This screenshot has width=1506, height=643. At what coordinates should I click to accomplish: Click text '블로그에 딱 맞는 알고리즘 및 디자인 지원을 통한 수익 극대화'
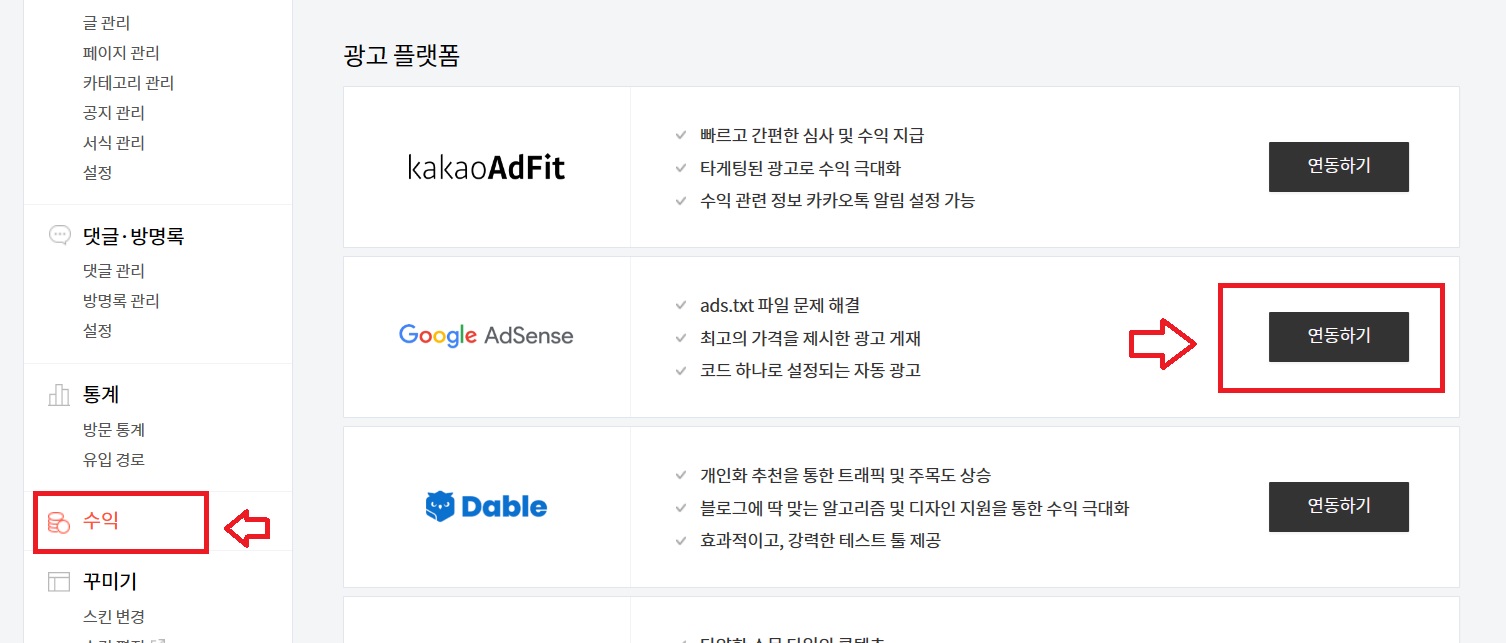tap(915, 508)
